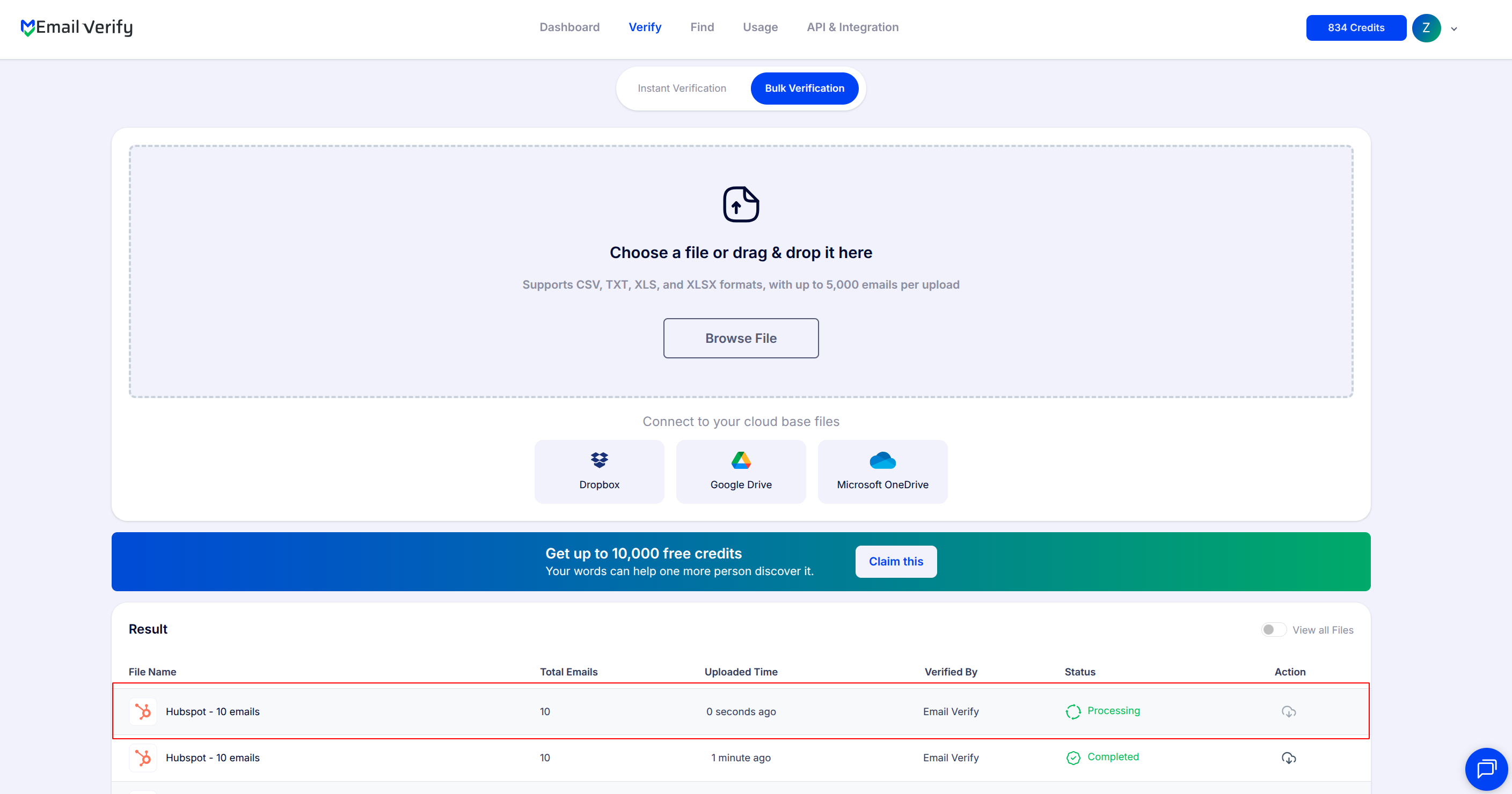
Task: Click the 834 Credits button
Action: (x=1356, y=27)
